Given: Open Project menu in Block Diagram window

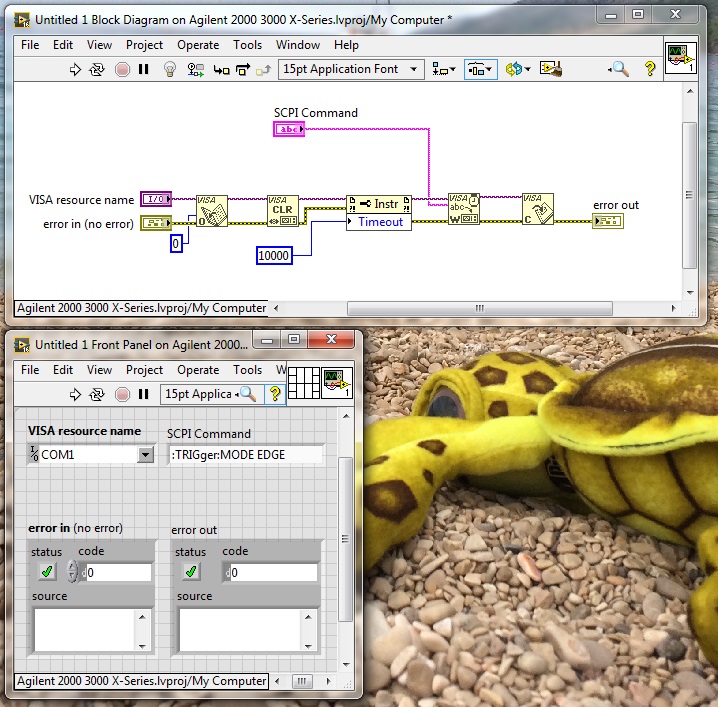Looking at the screenshot, I should (x=144, y=45).
